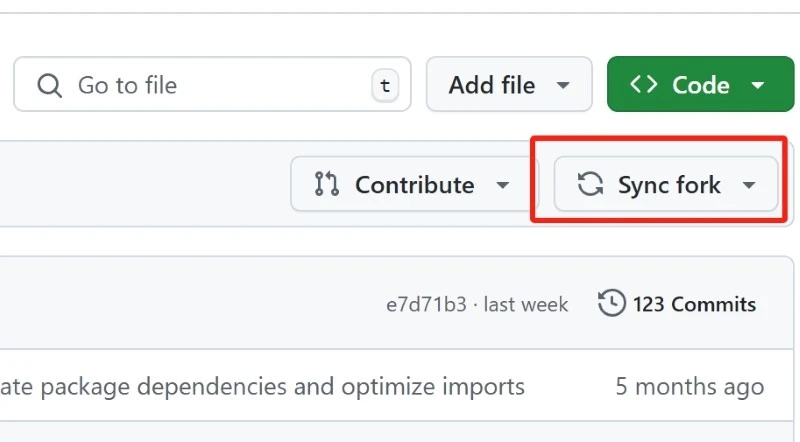This screenshot has height=442, width=800.
Task: Open the Sync fork menu
Action: click(x=666, y=184)
